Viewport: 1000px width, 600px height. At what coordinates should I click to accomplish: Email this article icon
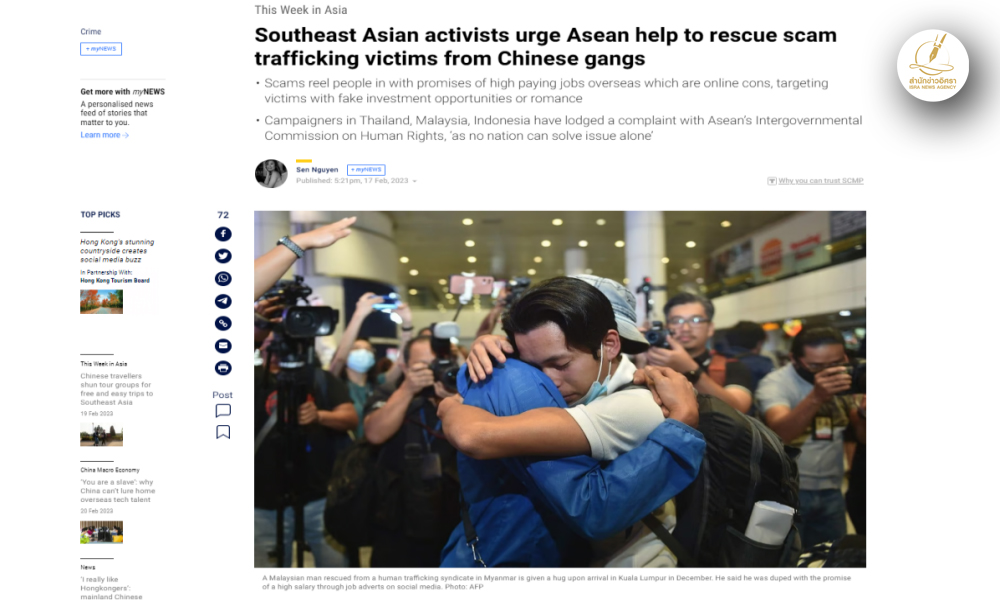pyautogui.click(x=223, y=346)
